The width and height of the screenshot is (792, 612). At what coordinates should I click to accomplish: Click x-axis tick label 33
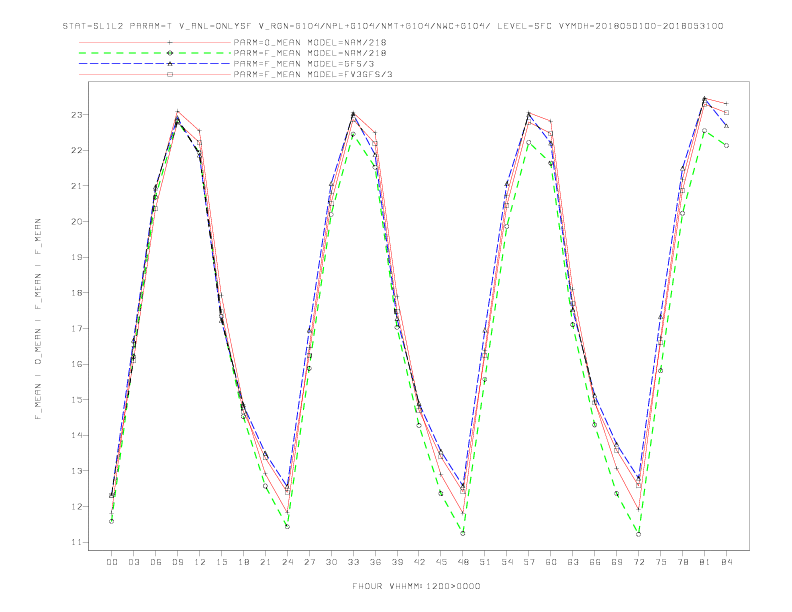(x=353, y=562)
